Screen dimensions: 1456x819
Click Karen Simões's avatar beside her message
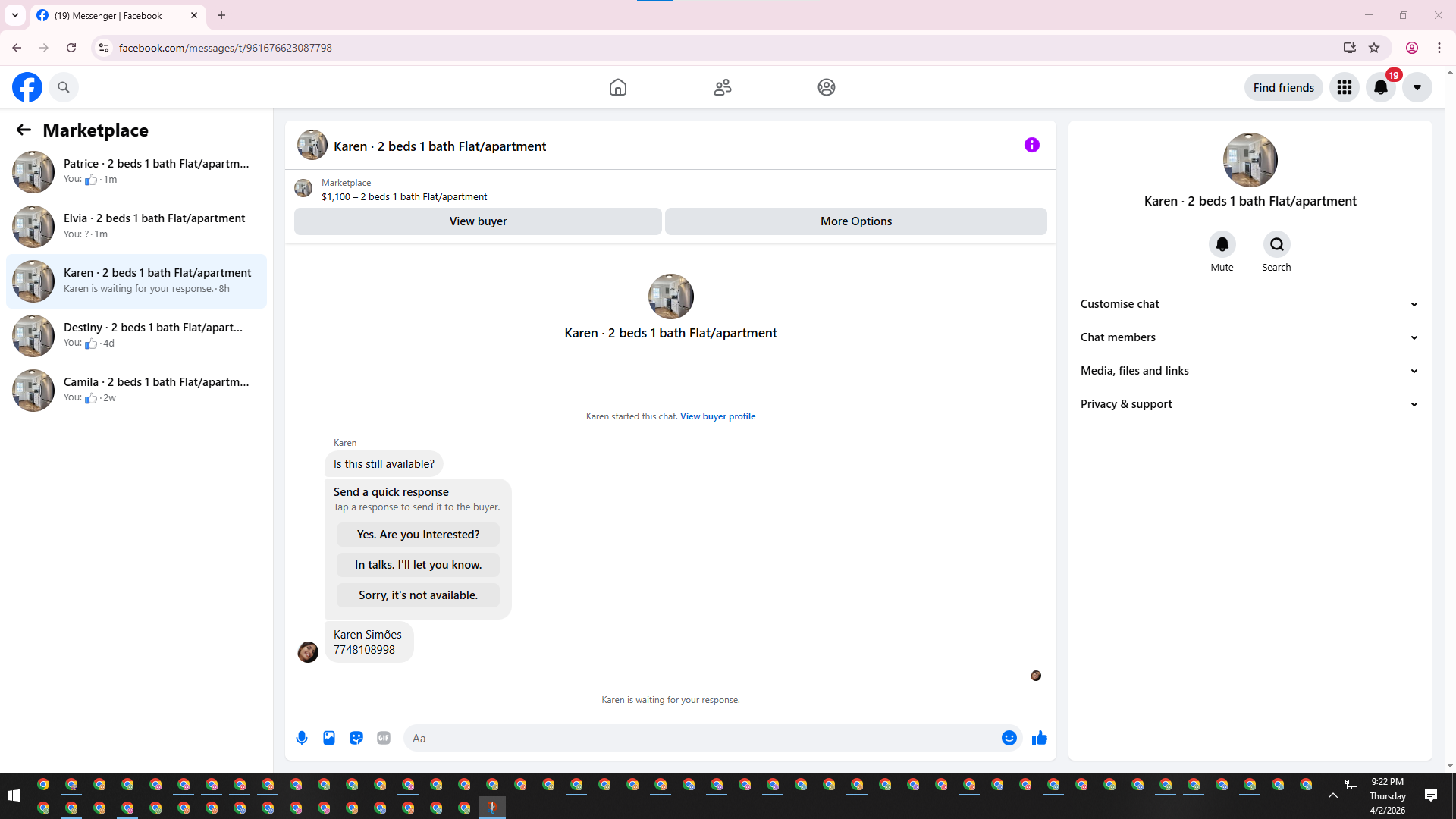[x=308, y=652]
